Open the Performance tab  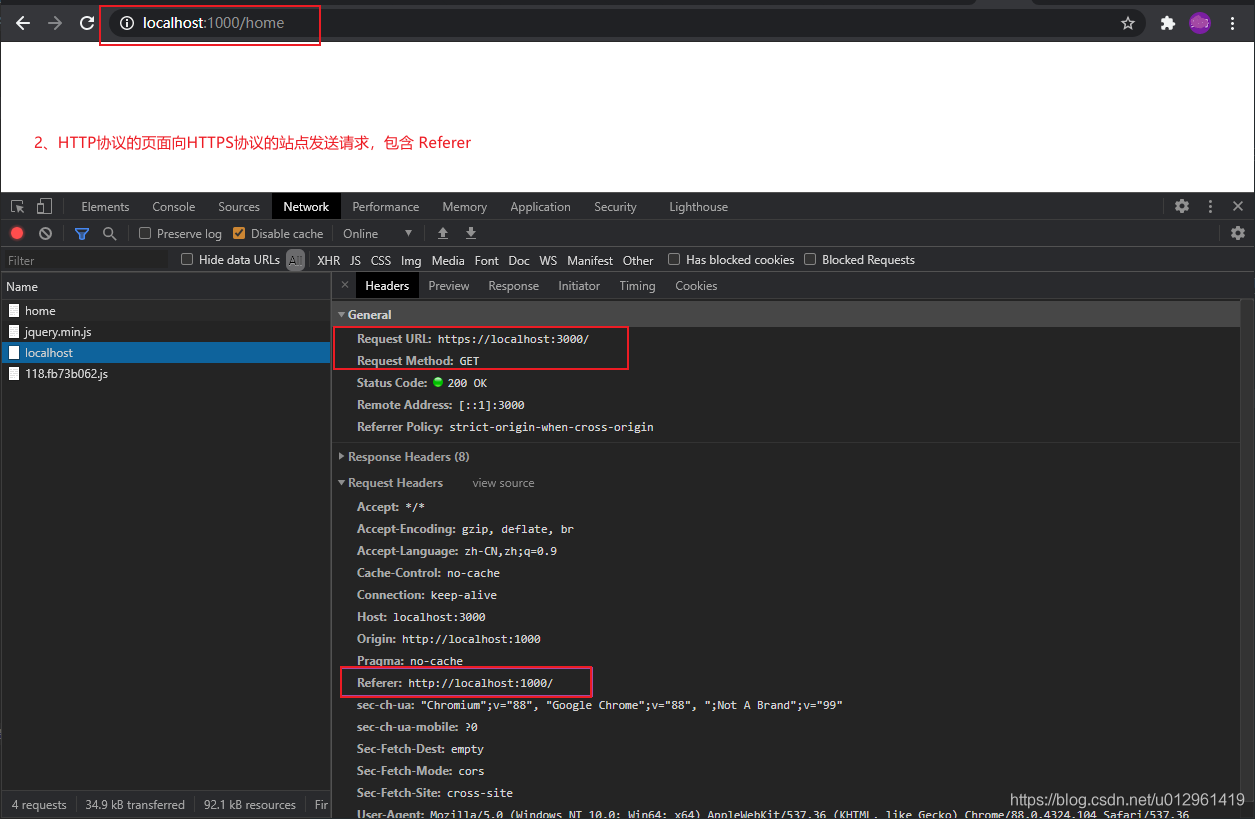(x=385, y=207)
